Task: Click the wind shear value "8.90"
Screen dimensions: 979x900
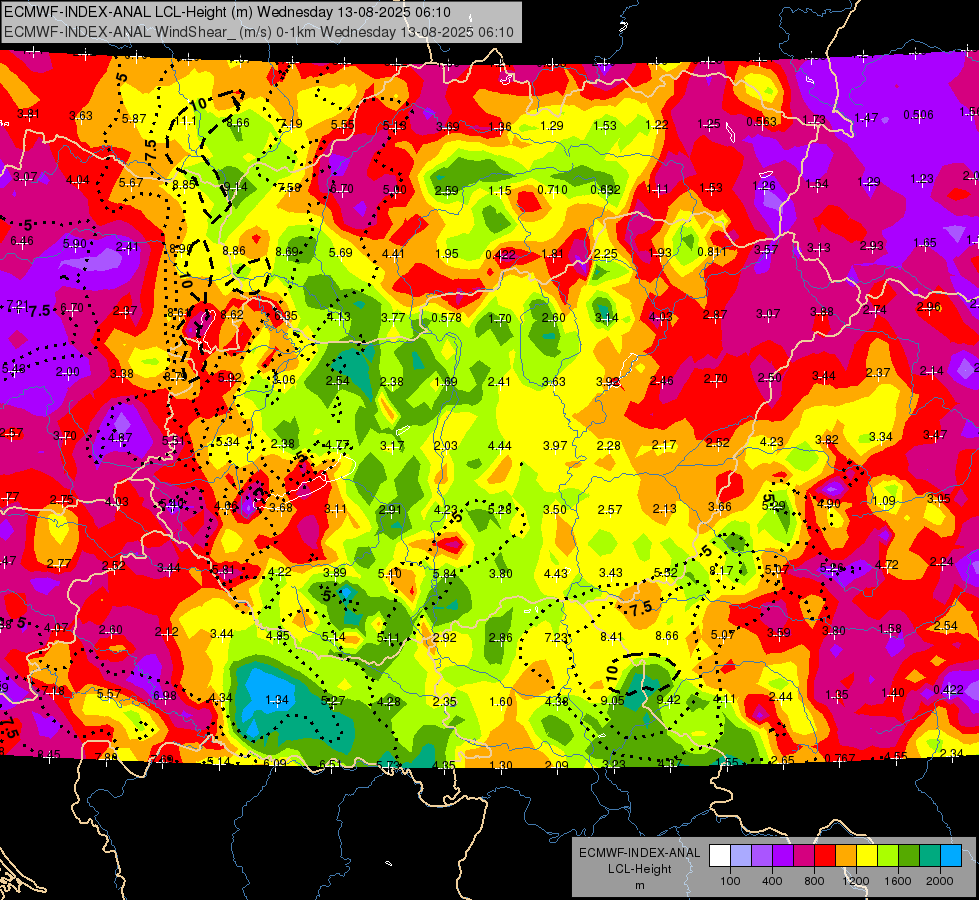Action: pos(181,249)
